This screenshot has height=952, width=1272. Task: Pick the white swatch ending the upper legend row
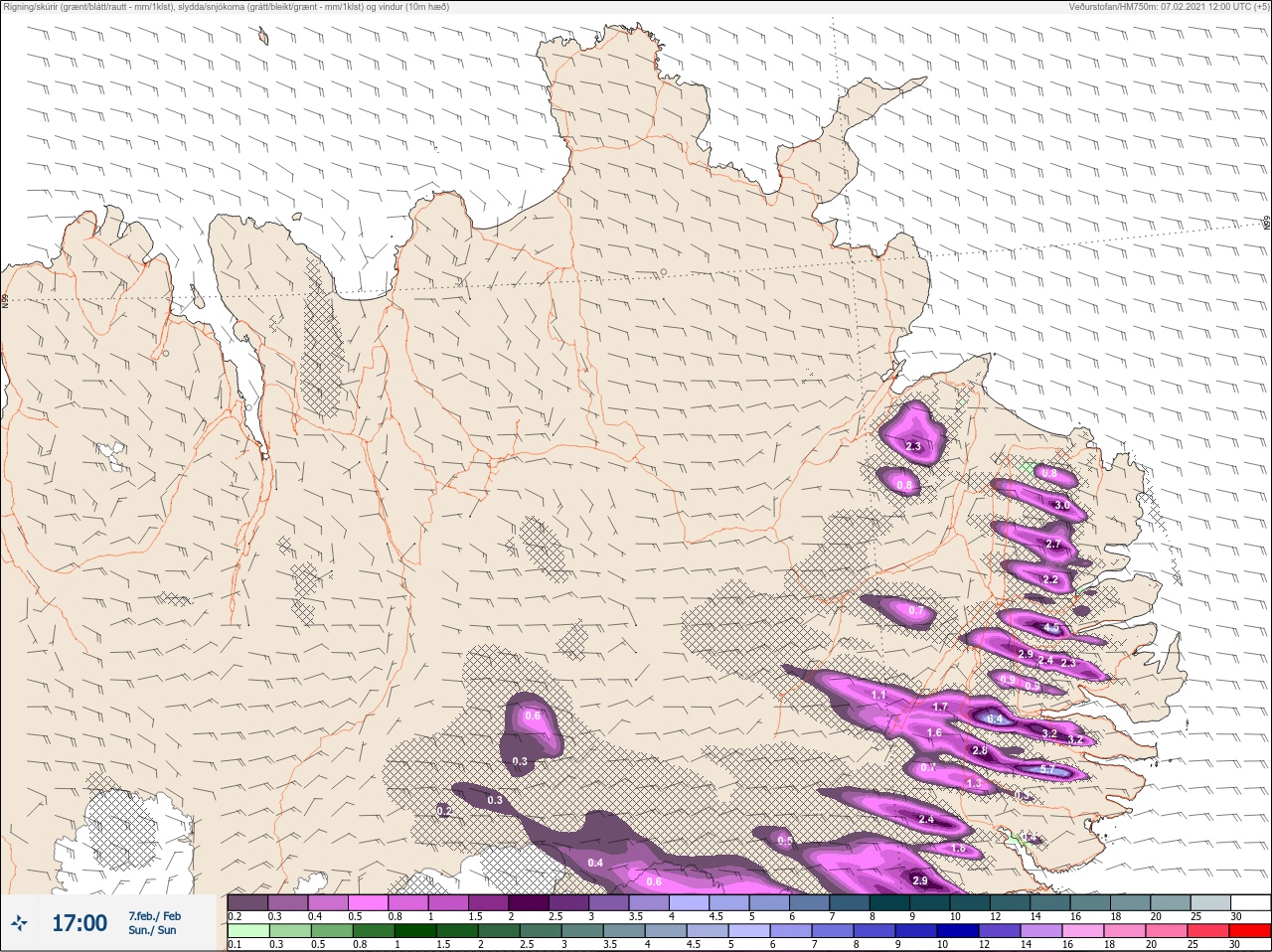[1250, 902]
